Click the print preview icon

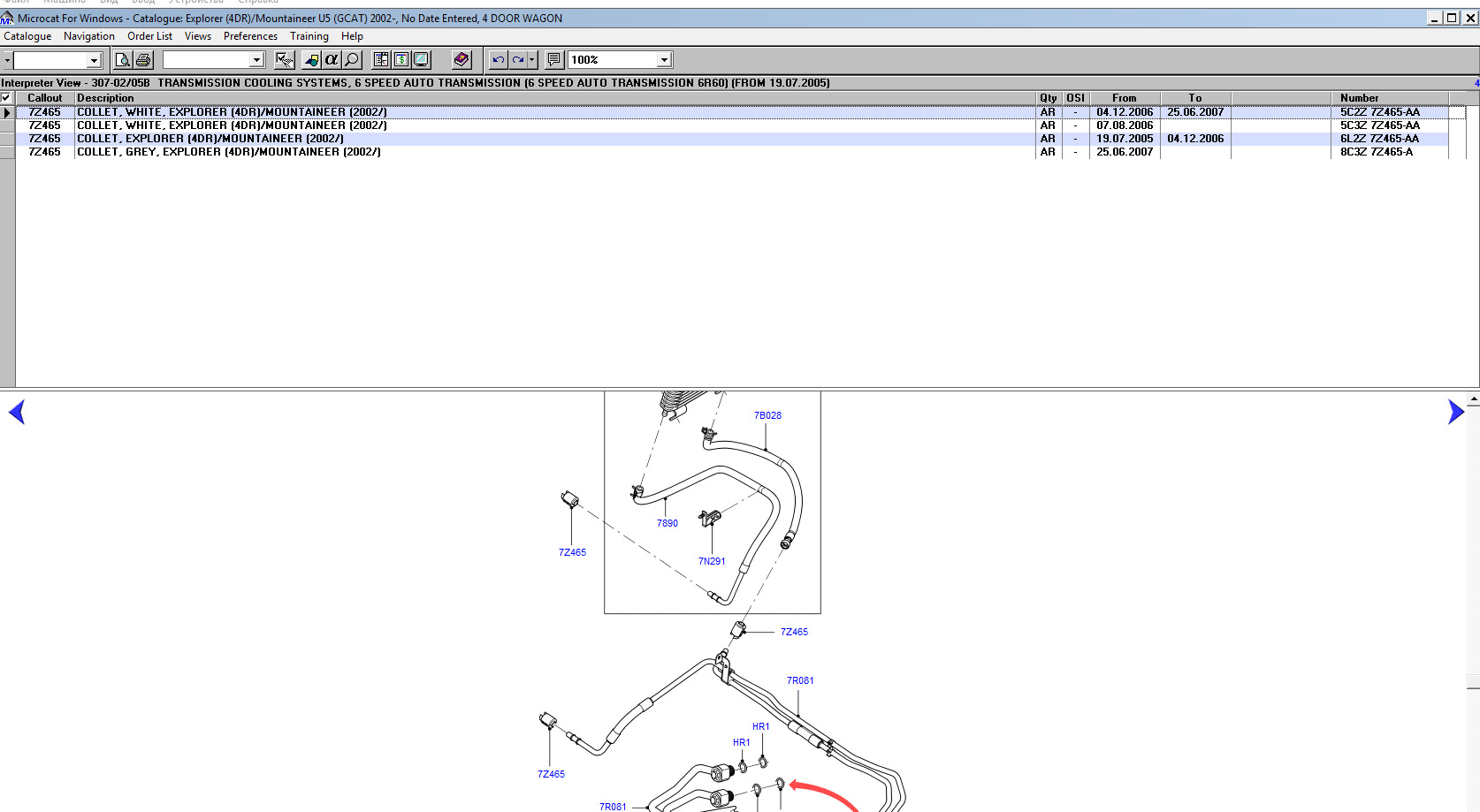[123, 60]
